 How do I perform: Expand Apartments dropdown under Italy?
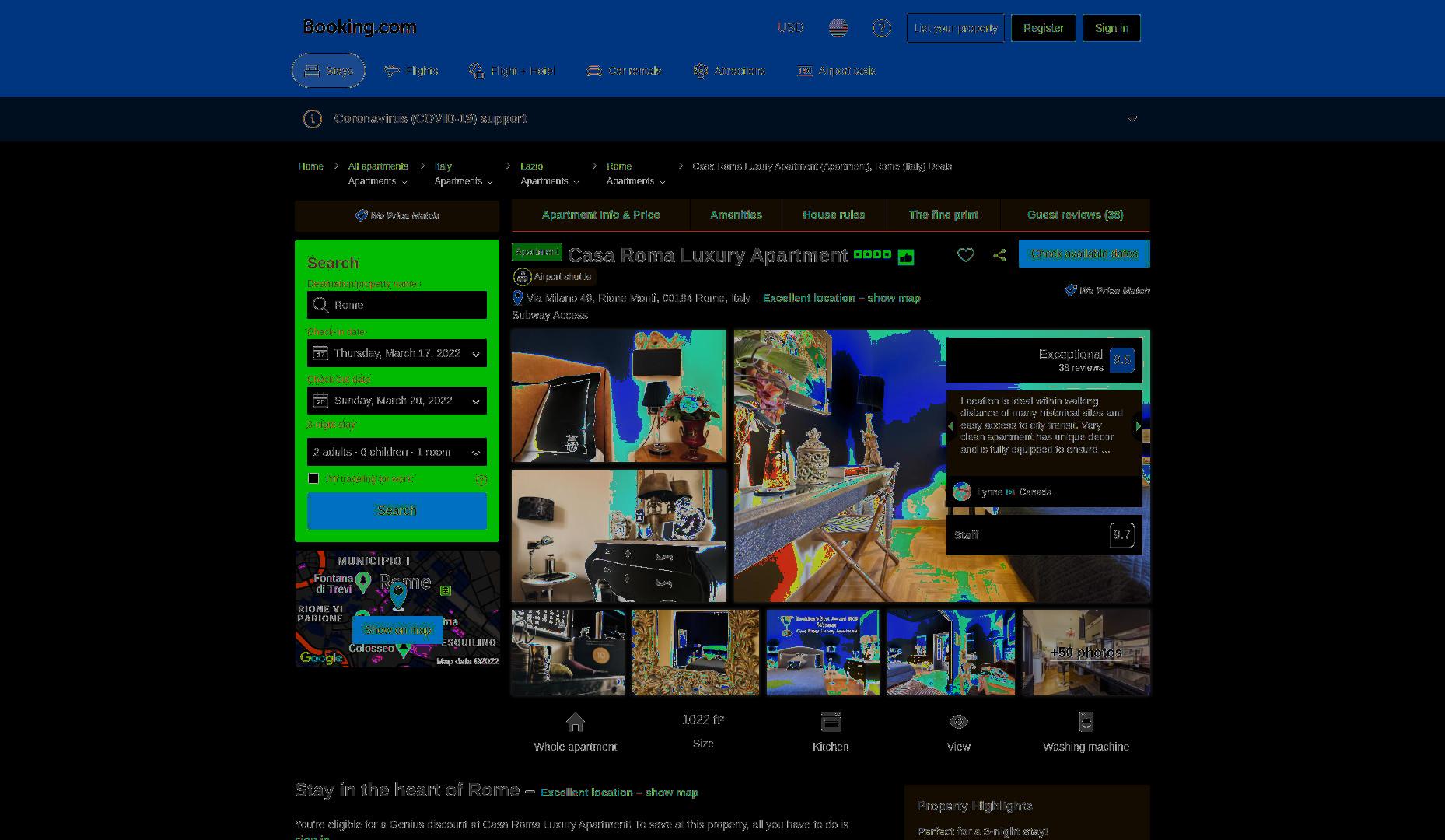[x=464, y=181]
